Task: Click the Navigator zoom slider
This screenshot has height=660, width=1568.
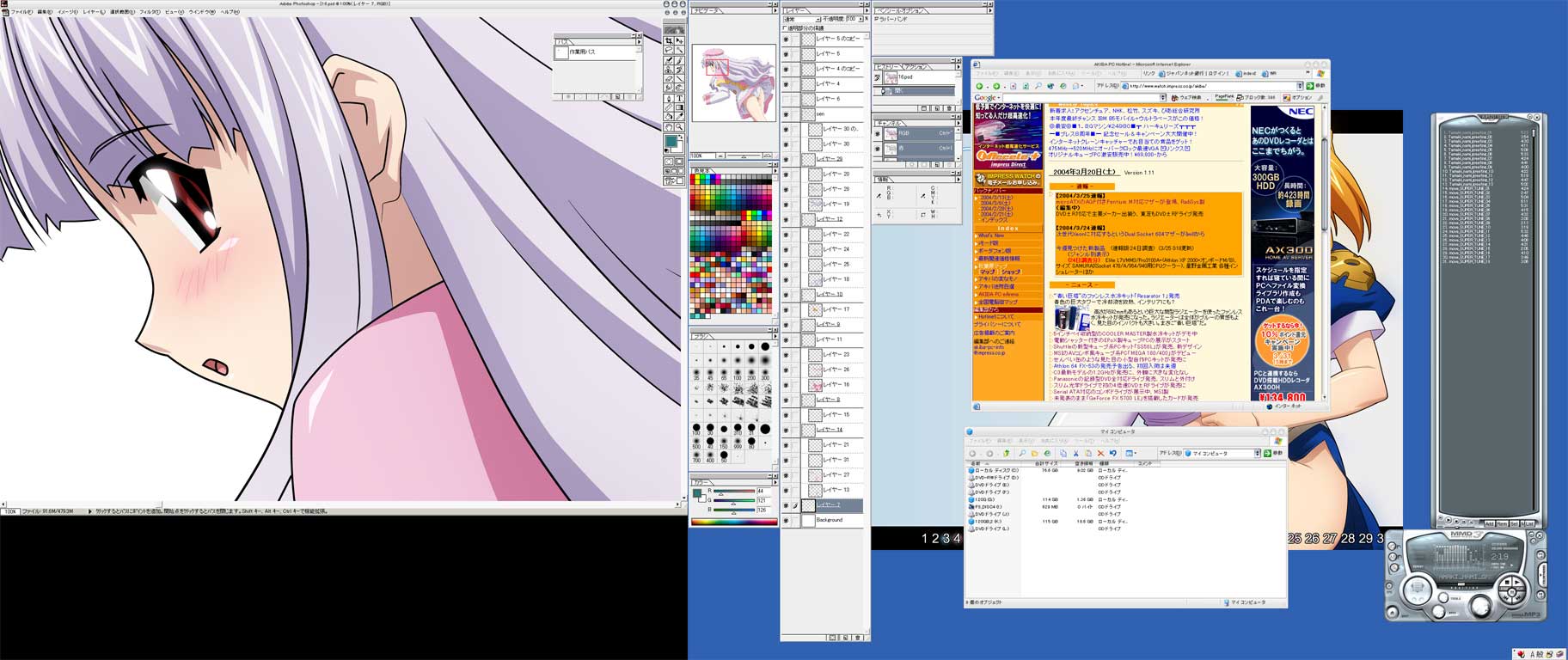Action: click(744, 156)
